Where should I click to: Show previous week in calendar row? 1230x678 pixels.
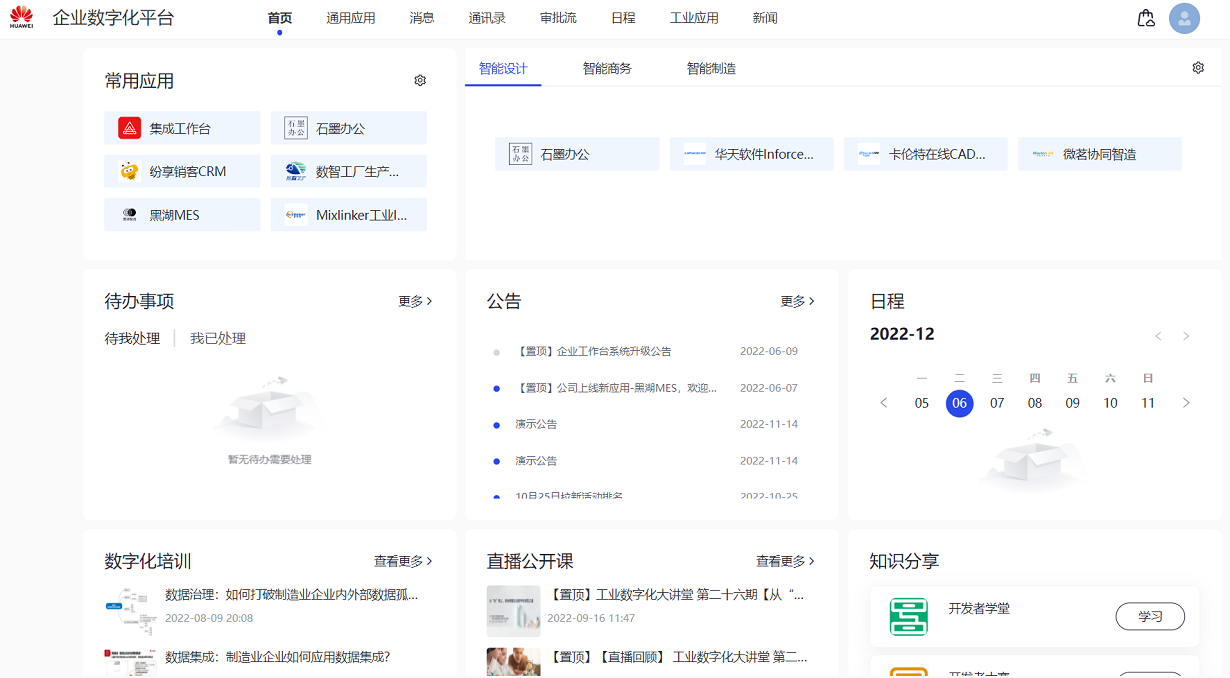(x=884, y=403)
